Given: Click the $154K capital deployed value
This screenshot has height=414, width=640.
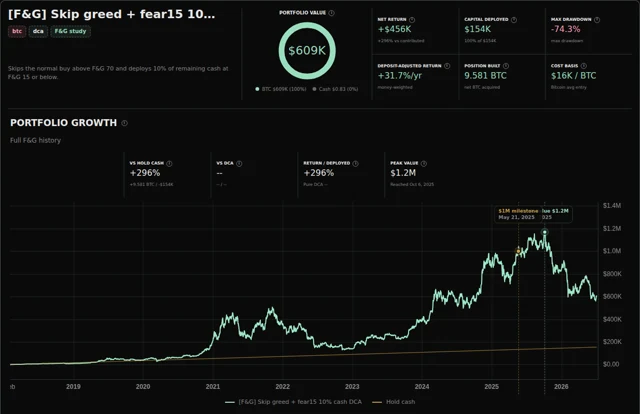Looking at the screenshot, I should tap(478, 29).
